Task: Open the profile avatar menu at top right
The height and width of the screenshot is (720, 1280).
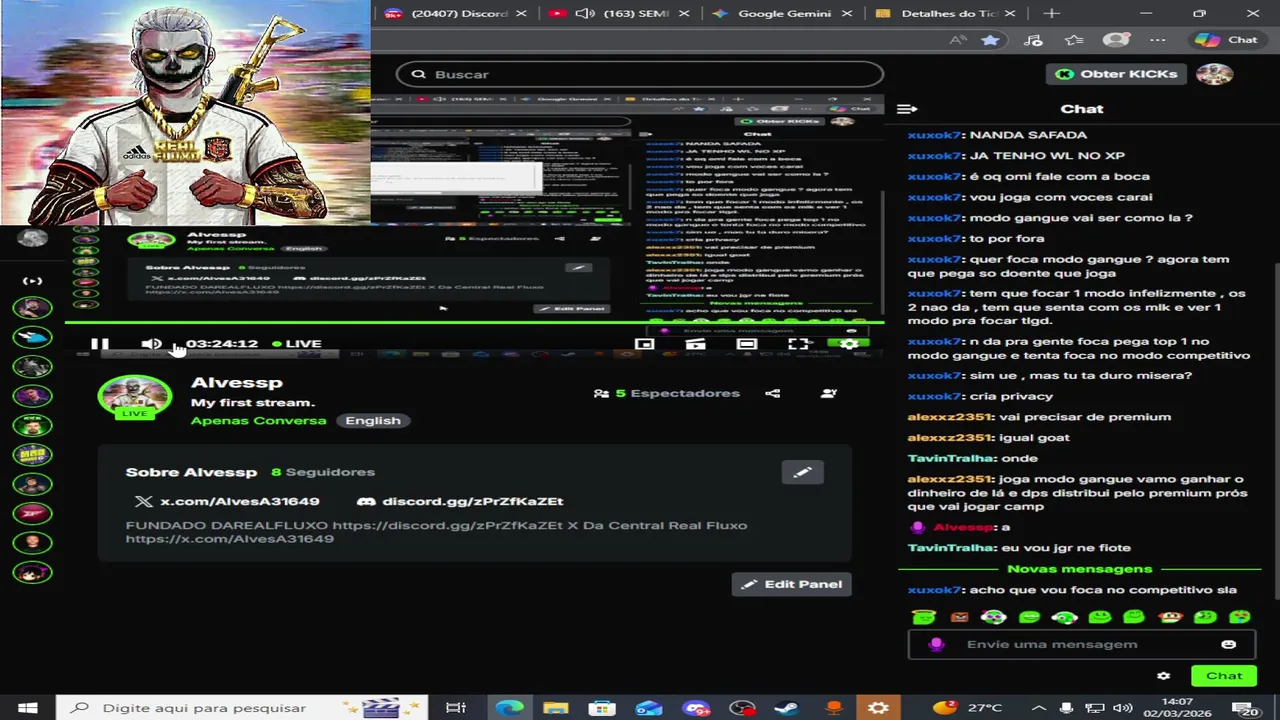Action: [1214, 74]
